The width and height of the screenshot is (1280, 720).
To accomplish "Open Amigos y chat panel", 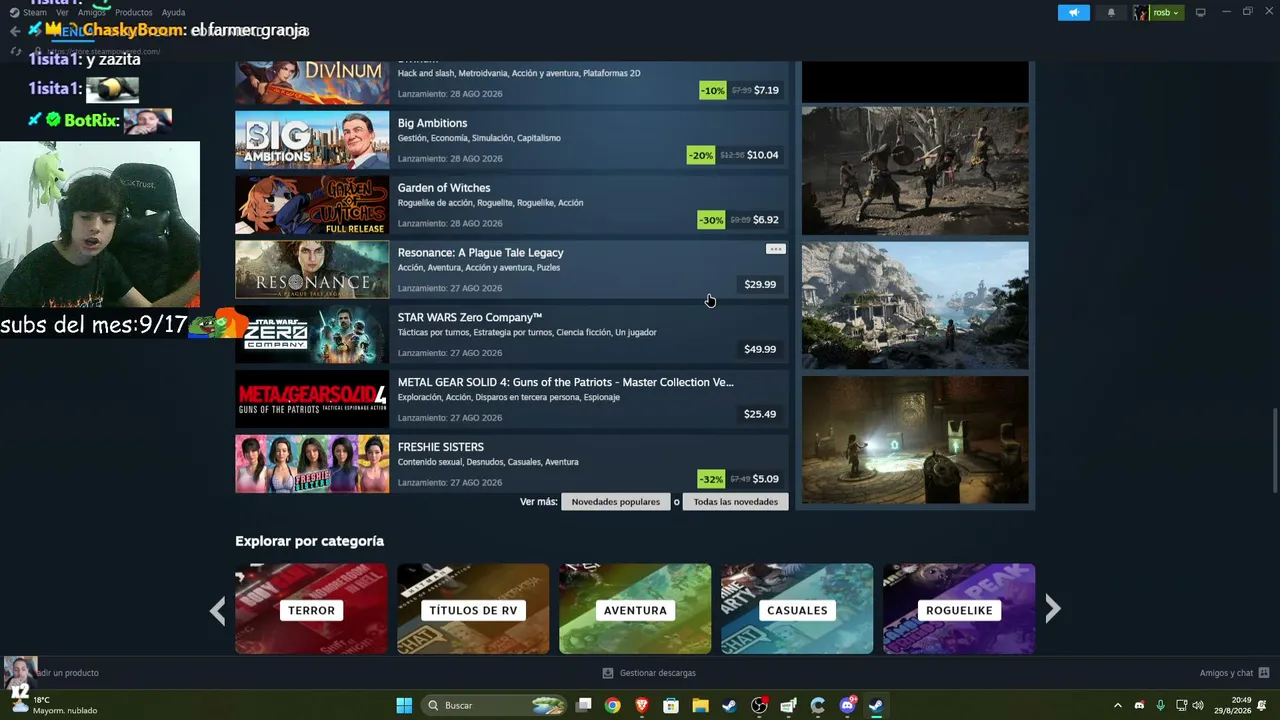I will [x=1234, y=673].
